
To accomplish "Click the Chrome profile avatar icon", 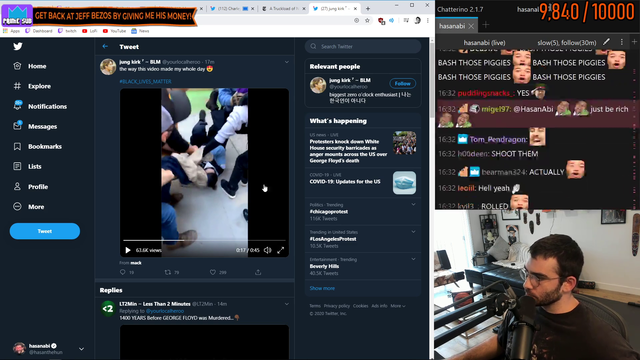I will click(x=417, y=20).
